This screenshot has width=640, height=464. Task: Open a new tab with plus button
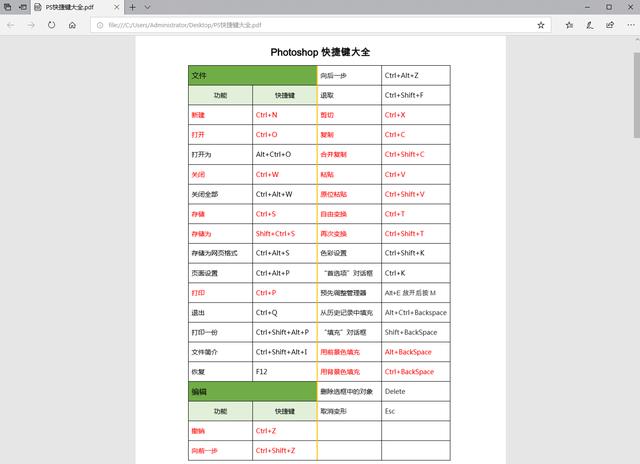pyautogui.click(x=132, y=7)
